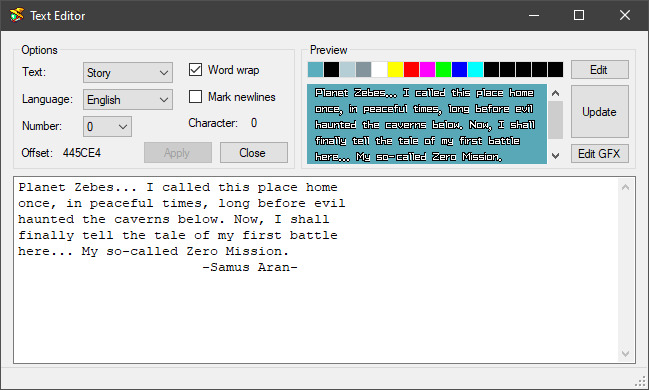Screen dimensions: 649x390
Task: Open the Edit GFX button
Action: (600, 154)
